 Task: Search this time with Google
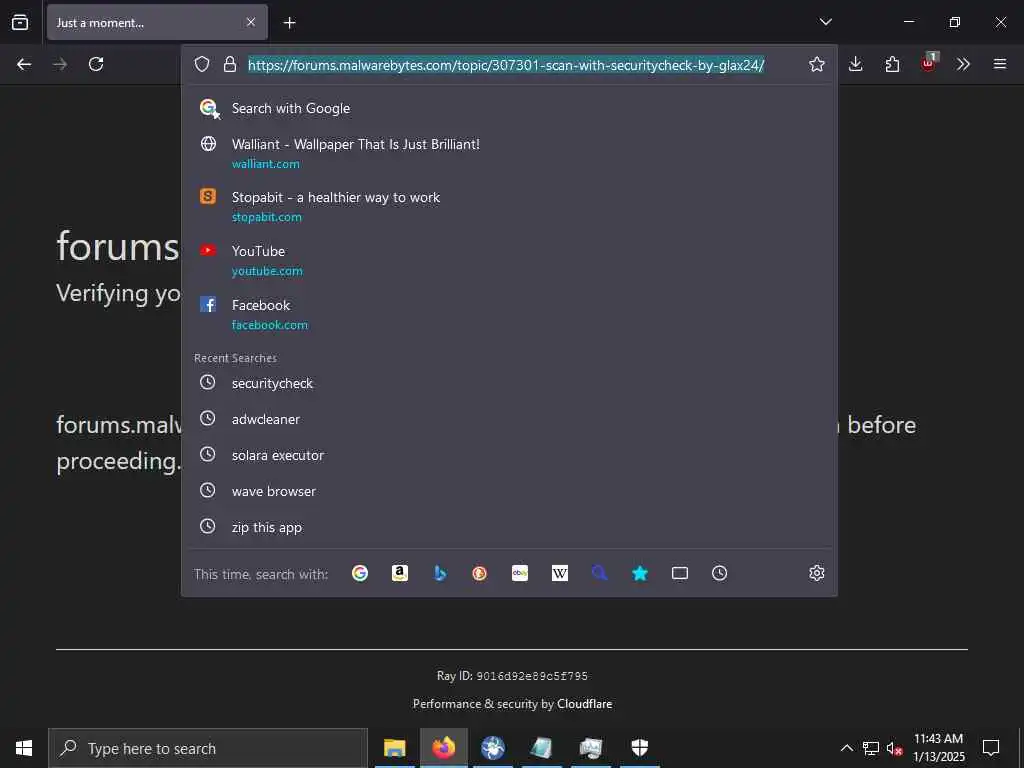(360, 573)
